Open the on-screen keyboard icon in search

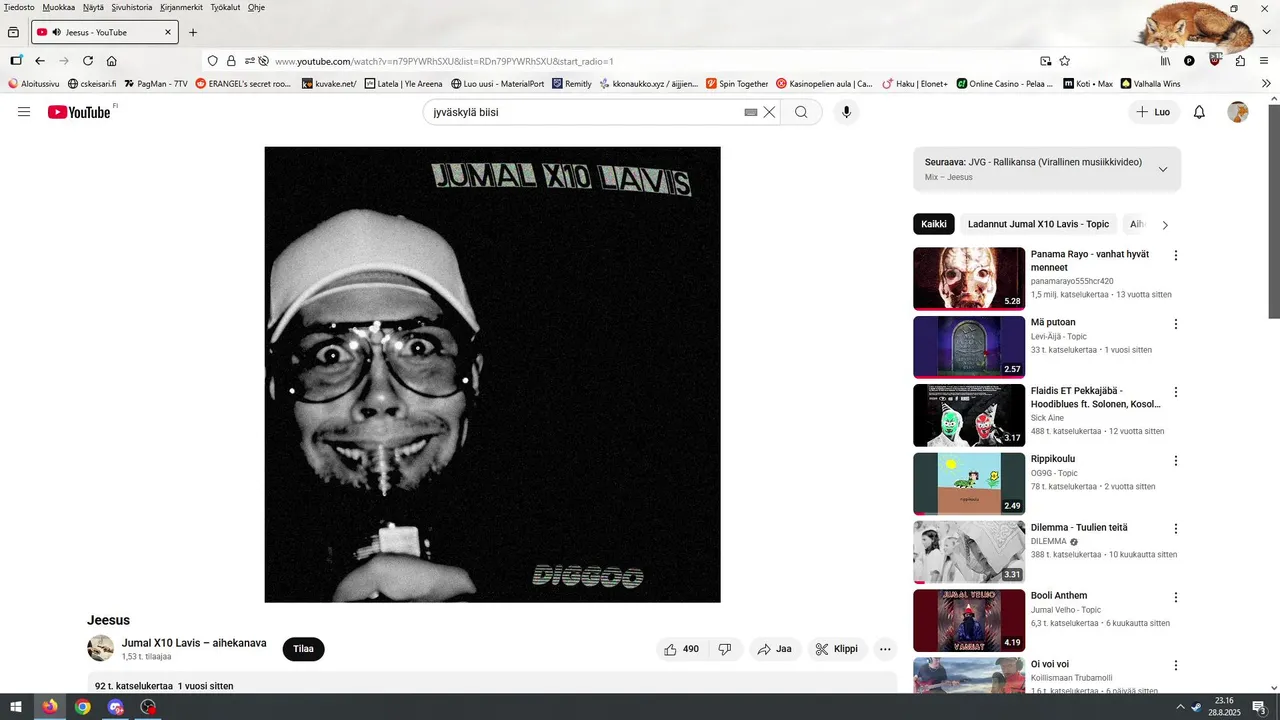(x=751, y=112)
